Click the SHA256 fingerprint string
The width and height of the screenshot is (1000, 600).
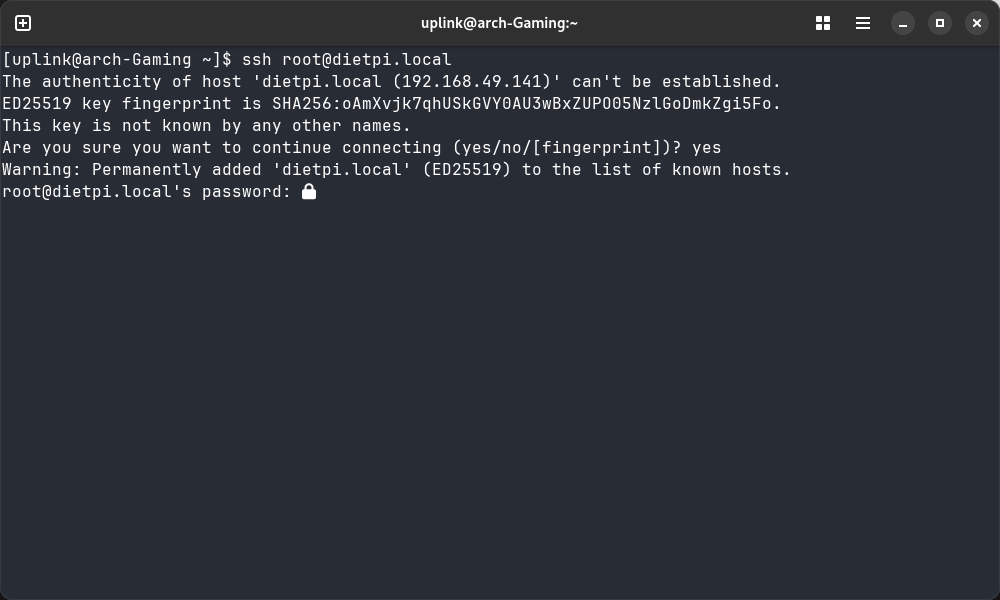pyautogui.click(x=526, y=104)
